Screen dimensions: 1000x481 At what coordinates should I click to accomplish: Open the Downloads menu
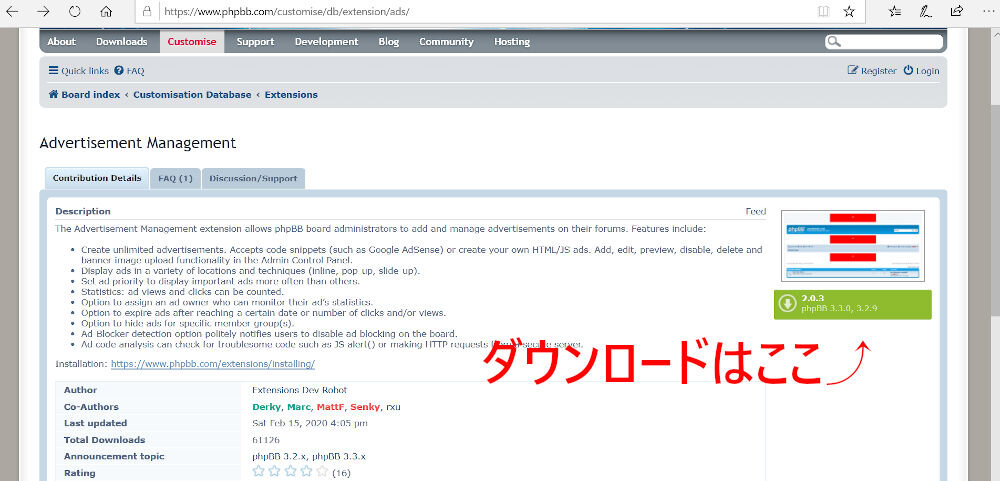tap(121, 41)
